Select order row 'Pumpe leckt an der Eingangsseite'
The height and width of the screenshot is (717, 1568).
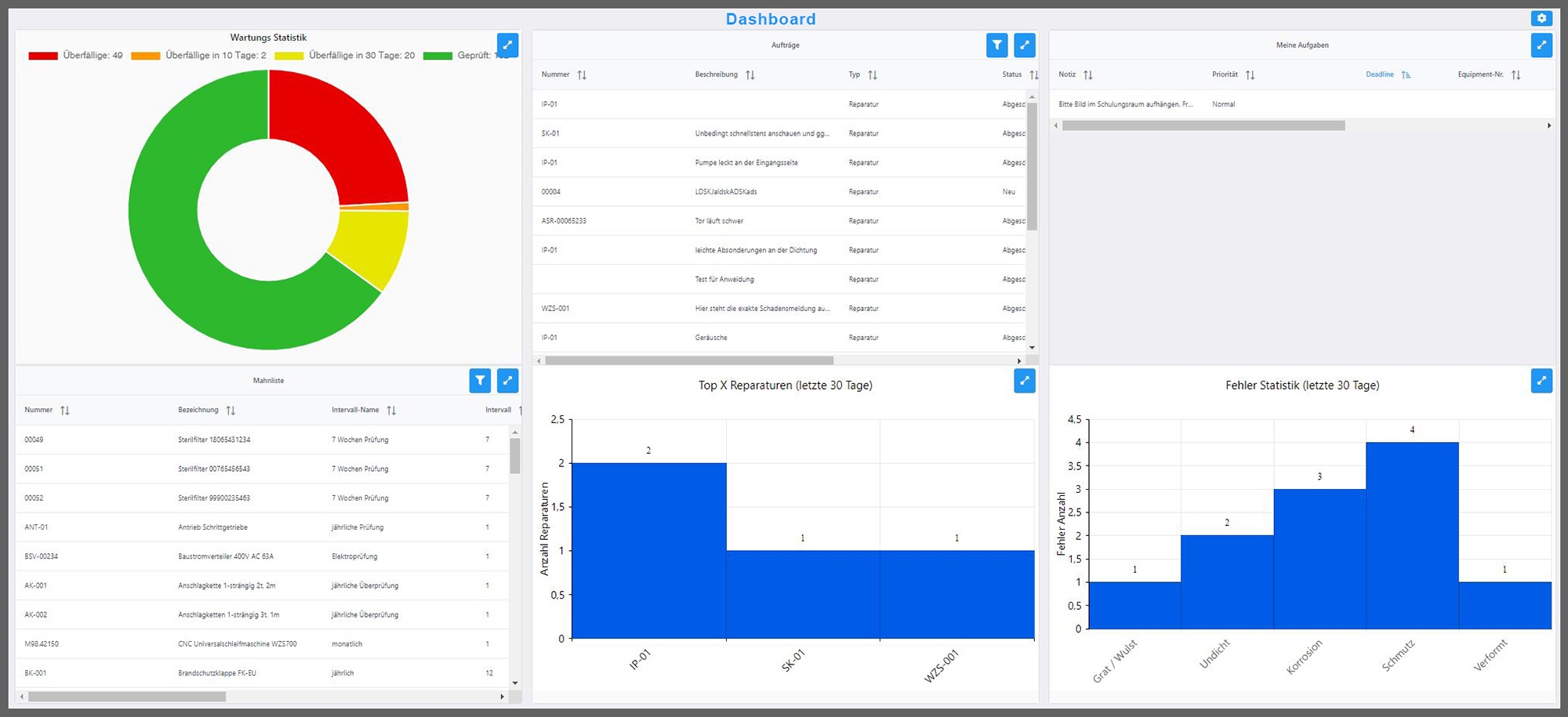[x=779, y=162]
